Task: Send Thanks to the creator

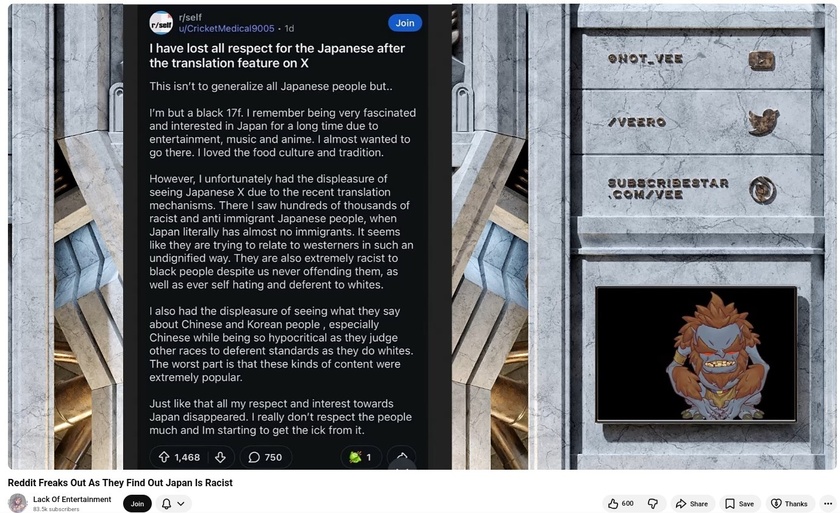Action: tap(790, 503)
